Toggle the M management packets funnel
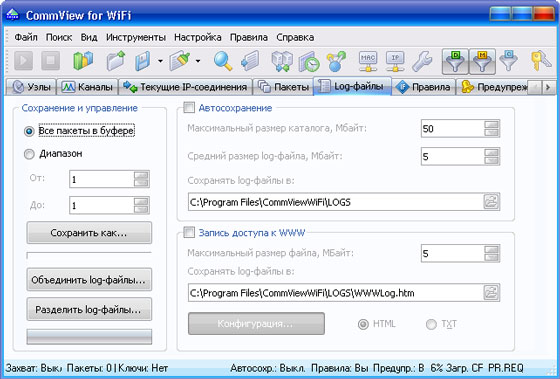560x379 pixels. point(482,61)
